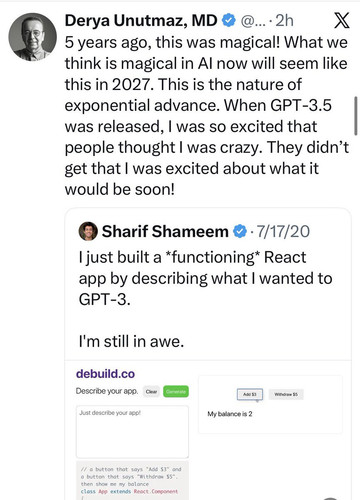Click the vertical scrollbar handle

coord(356,116)
